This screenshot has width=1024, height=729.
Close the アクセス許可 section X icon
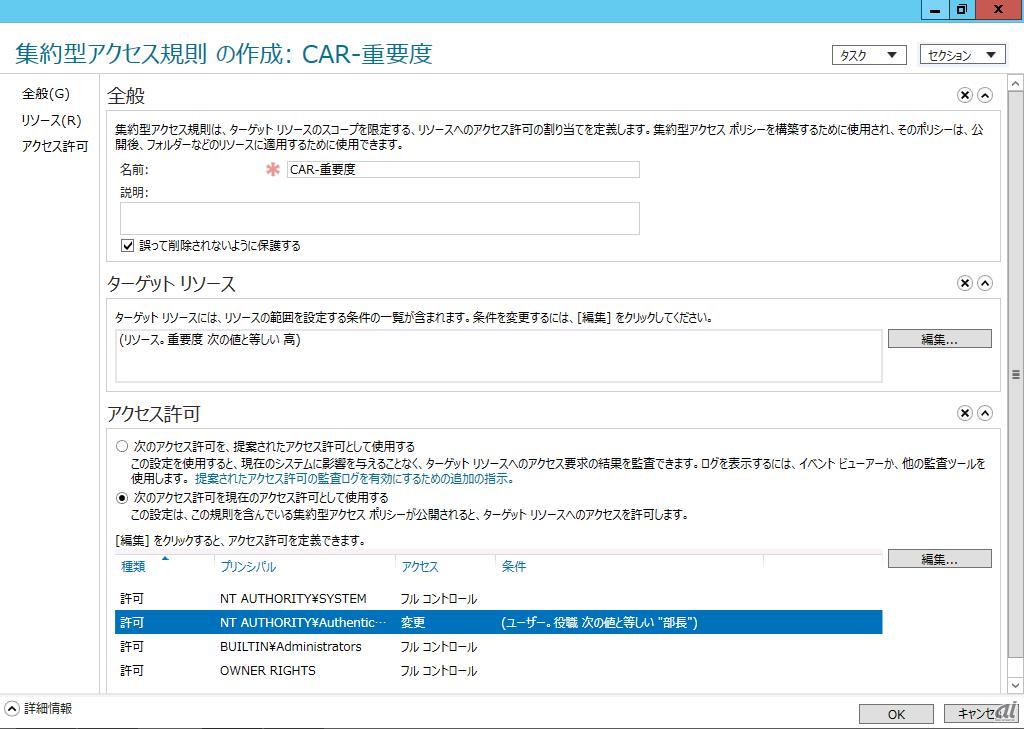964,413
